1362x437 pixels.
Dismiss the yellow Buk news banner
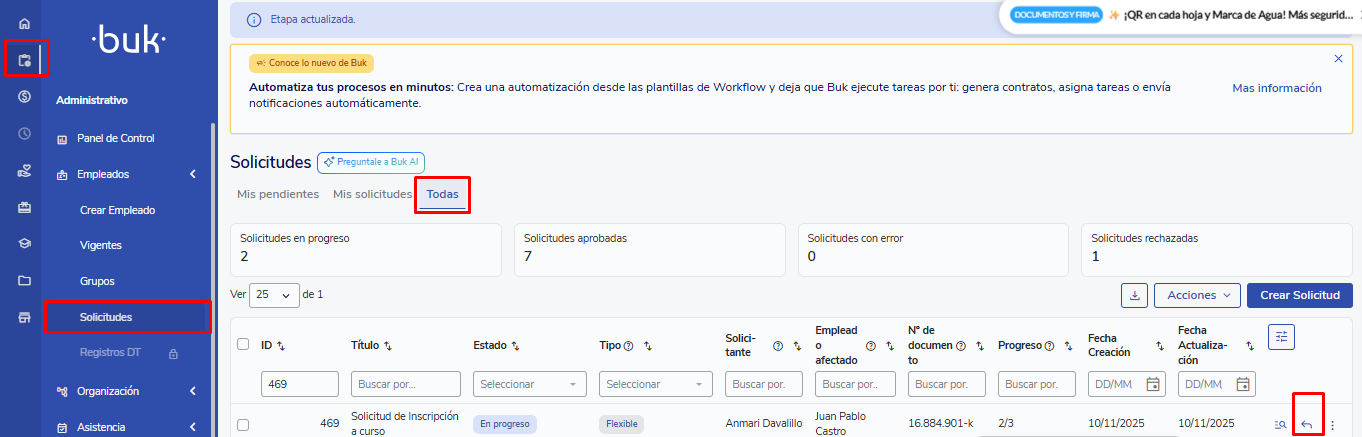point(1338,59)
